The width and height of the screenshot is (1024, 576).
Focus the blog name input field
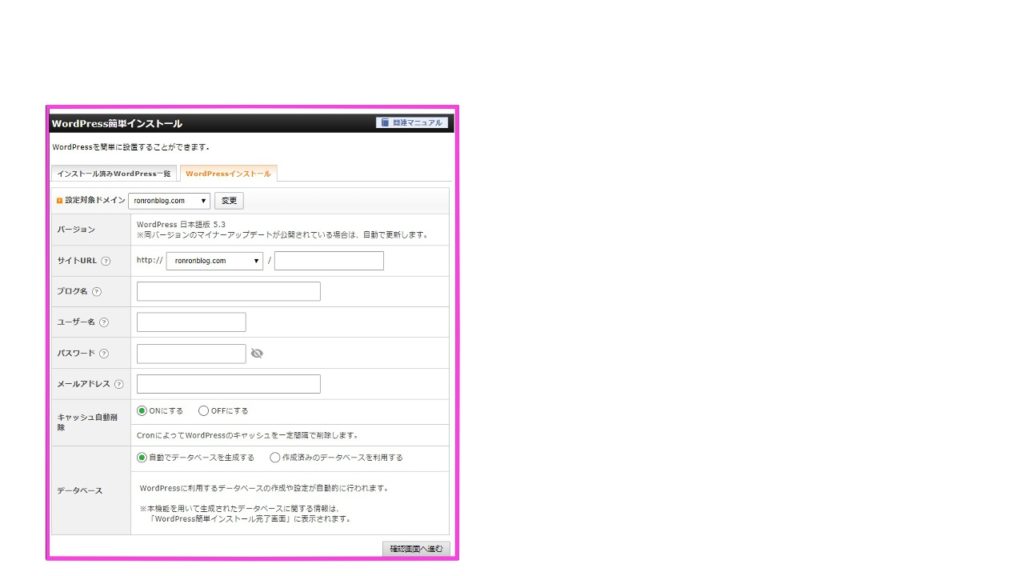click(x=229, y=291)
